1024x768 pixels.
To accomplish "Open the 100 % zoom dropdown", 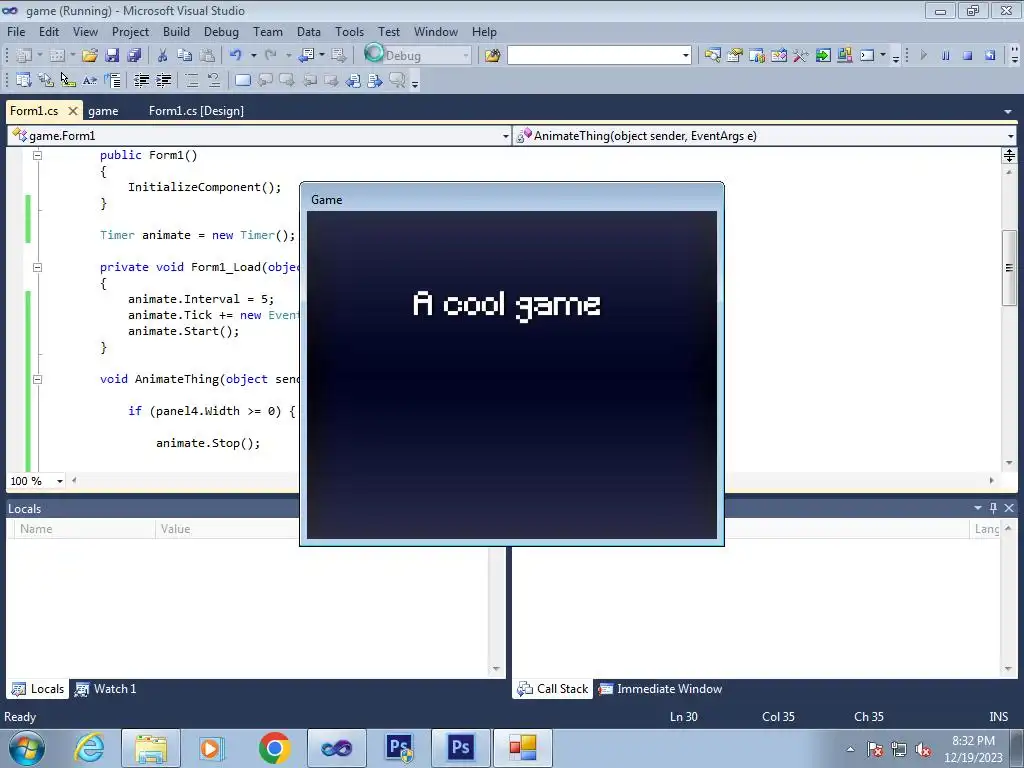I will click(59, 481).
